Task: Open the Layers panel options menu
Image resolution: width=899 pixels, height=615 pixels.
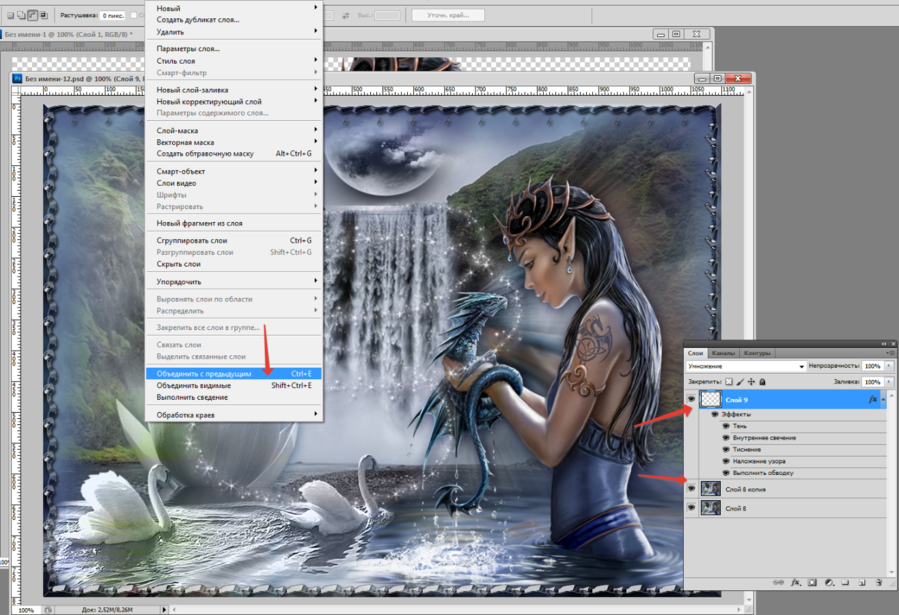Action: (x=890, y=353)
